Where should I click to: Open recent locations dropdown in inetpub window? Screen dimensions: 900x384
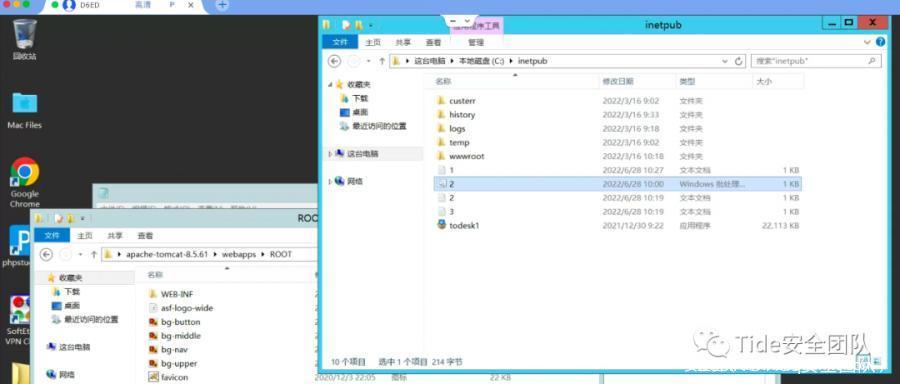[x=368, y=61]
